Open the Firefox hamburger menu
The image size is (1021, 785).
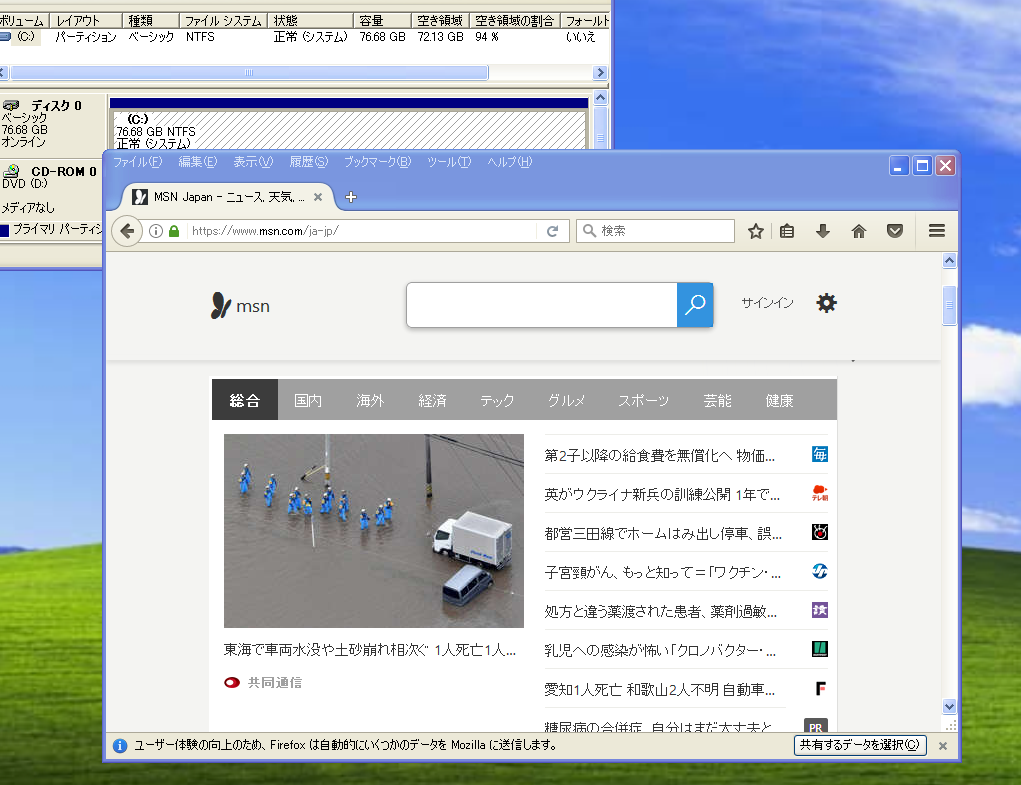pos(936,230)
